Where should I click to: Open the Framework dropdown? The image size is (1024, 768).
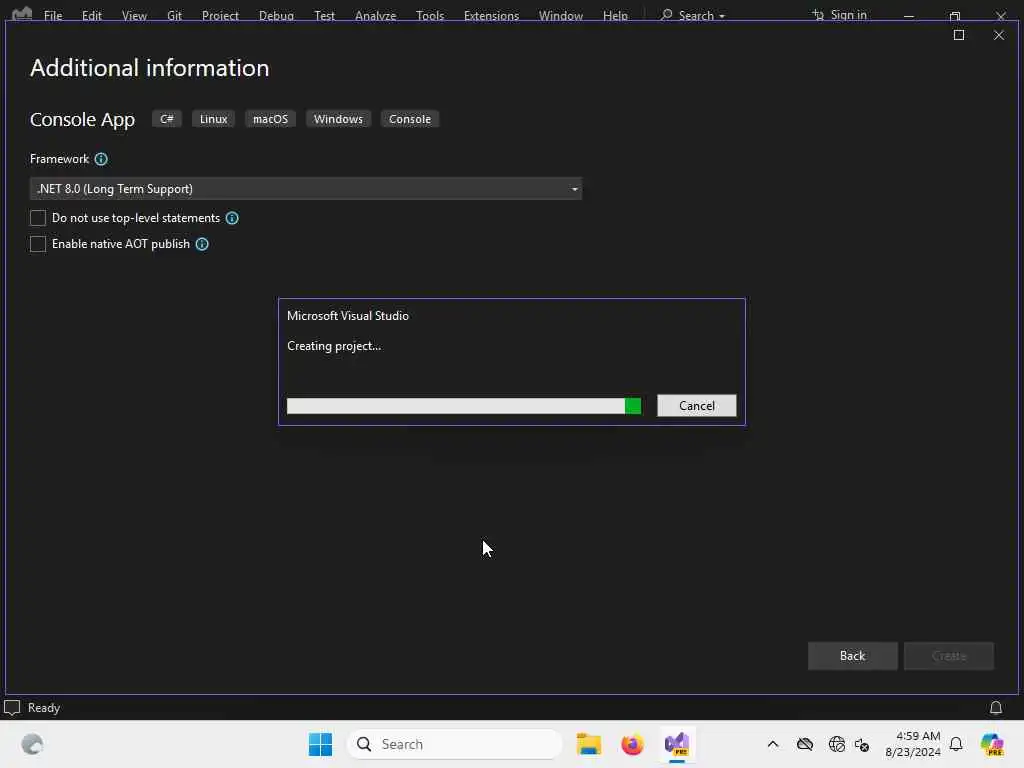pos(306,189)
